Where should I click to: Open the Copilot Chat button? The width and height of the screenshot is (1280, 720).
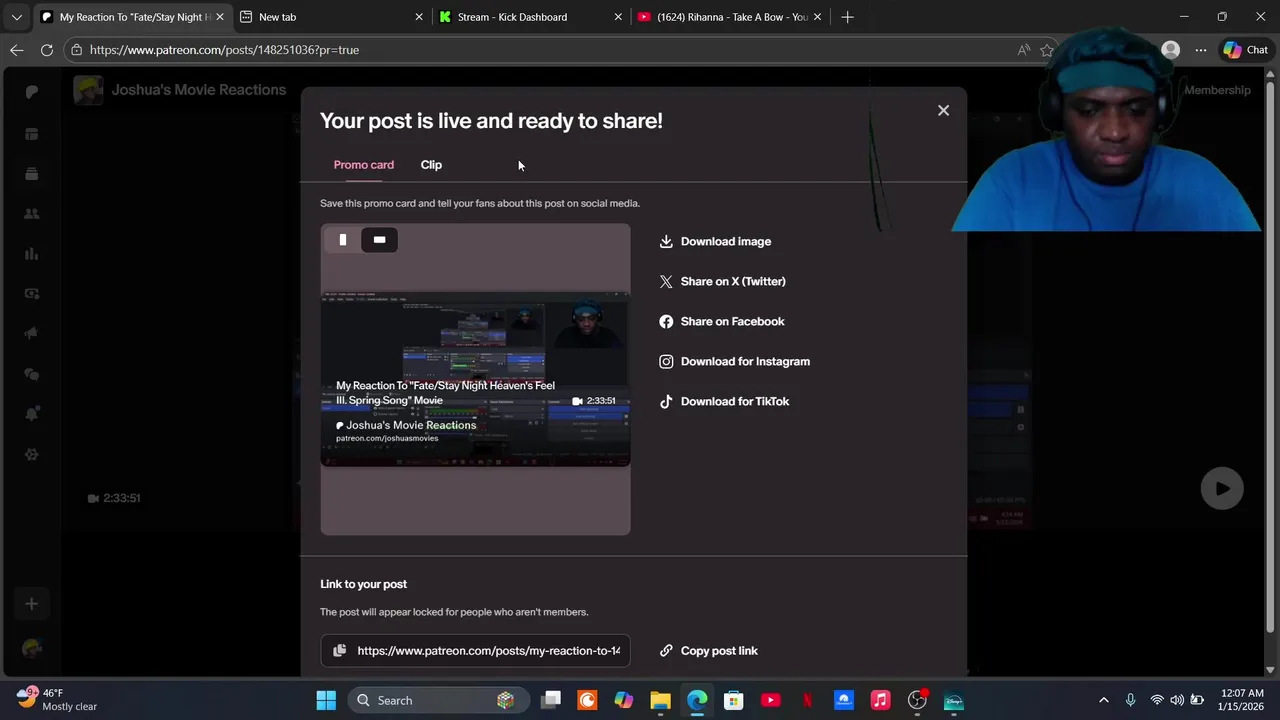point(1245,49)
